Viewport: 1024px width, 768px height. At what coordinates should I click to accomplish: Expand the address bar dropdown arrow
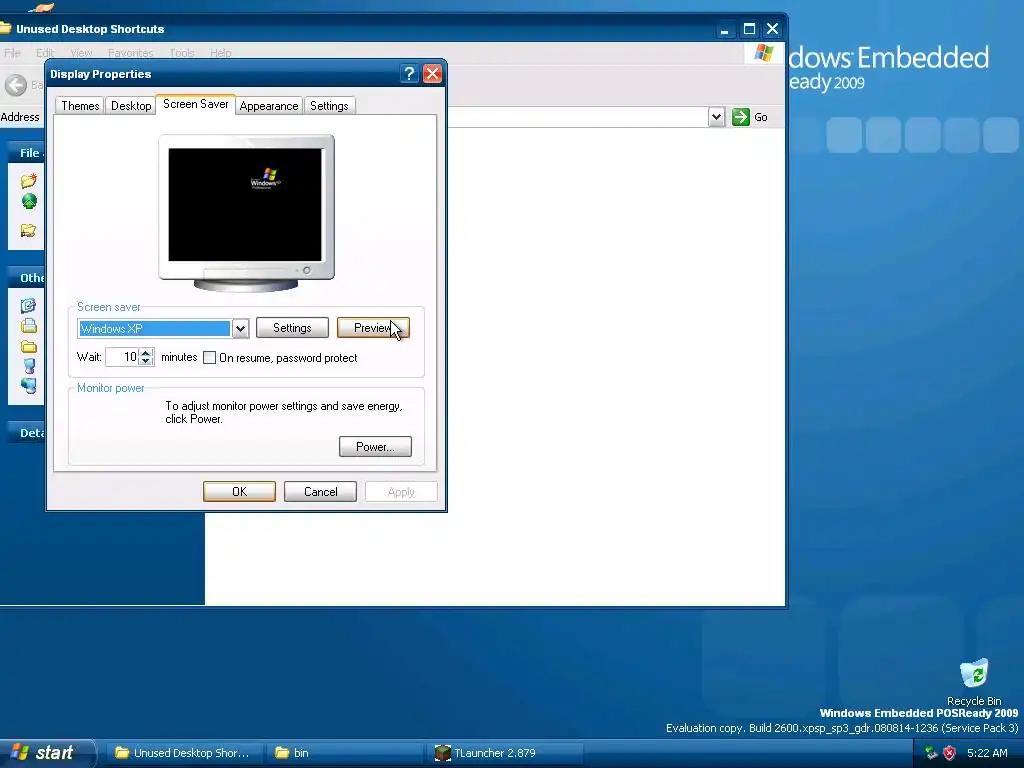point(716,118)
